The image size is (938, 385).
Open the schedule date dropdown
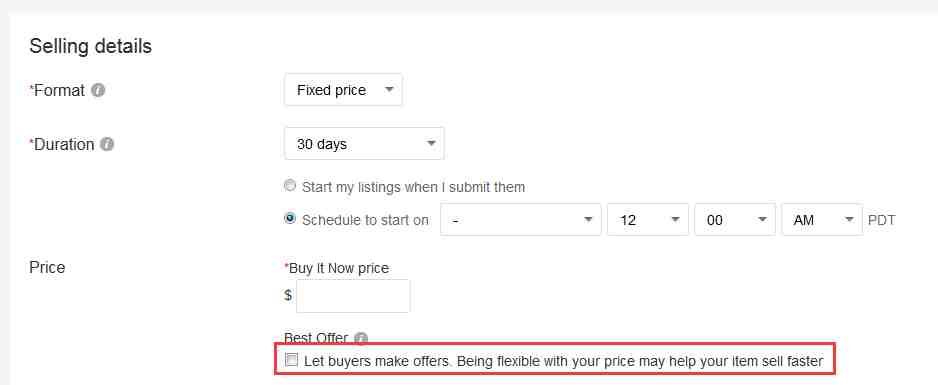520,219
